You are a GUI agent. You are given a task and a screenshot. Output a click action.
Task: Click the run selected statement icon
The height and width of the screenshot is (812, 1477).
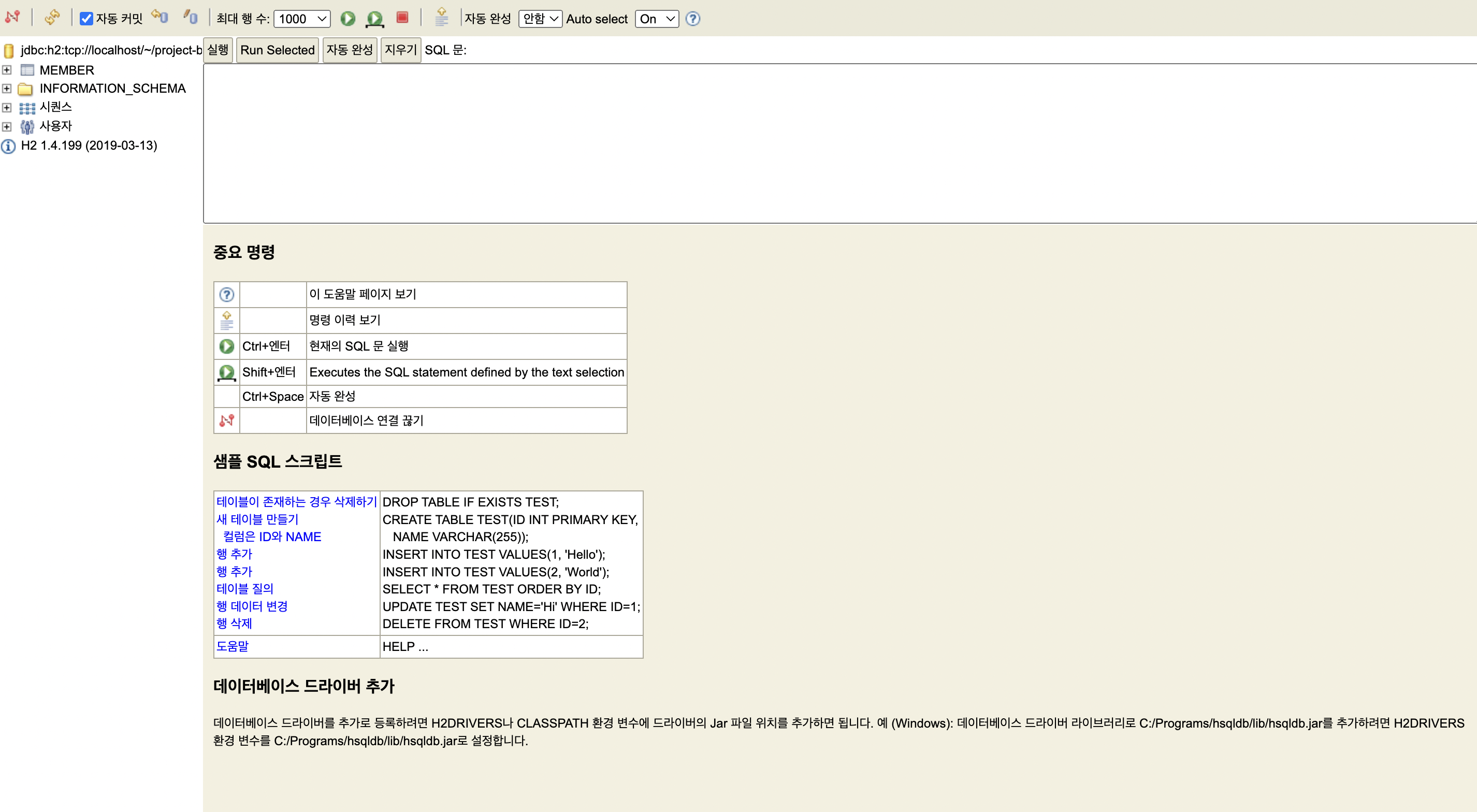374,19
